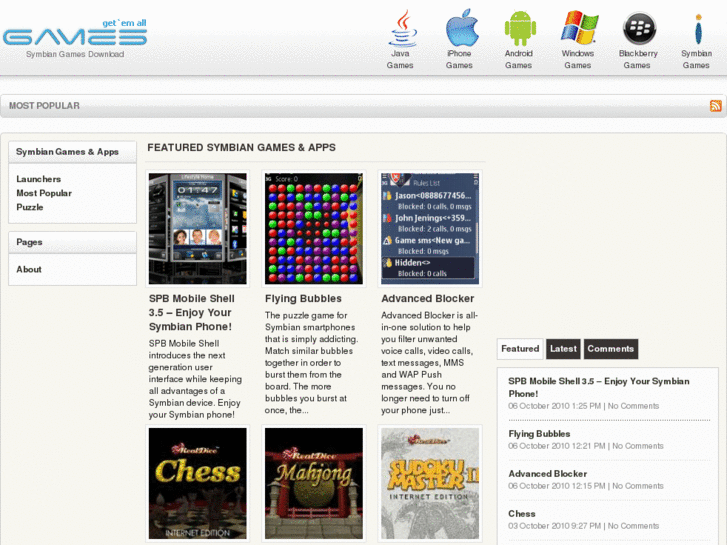Open the Advanced Blocker article title
727x545 pixels.
click(x=427, y=299)
